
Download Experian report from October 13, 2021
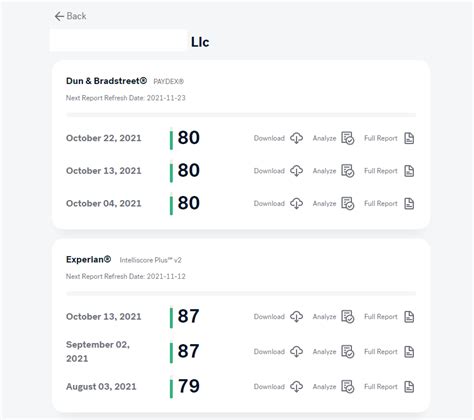296,316
